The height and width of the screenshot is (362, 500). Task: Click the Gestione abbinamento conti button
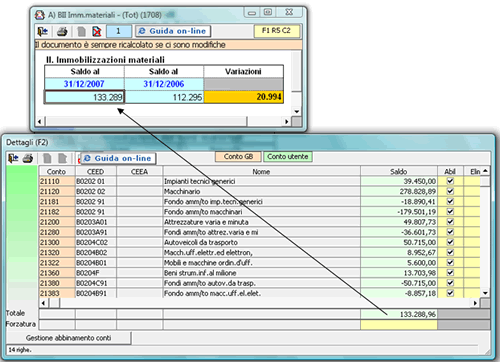(69, 338)
